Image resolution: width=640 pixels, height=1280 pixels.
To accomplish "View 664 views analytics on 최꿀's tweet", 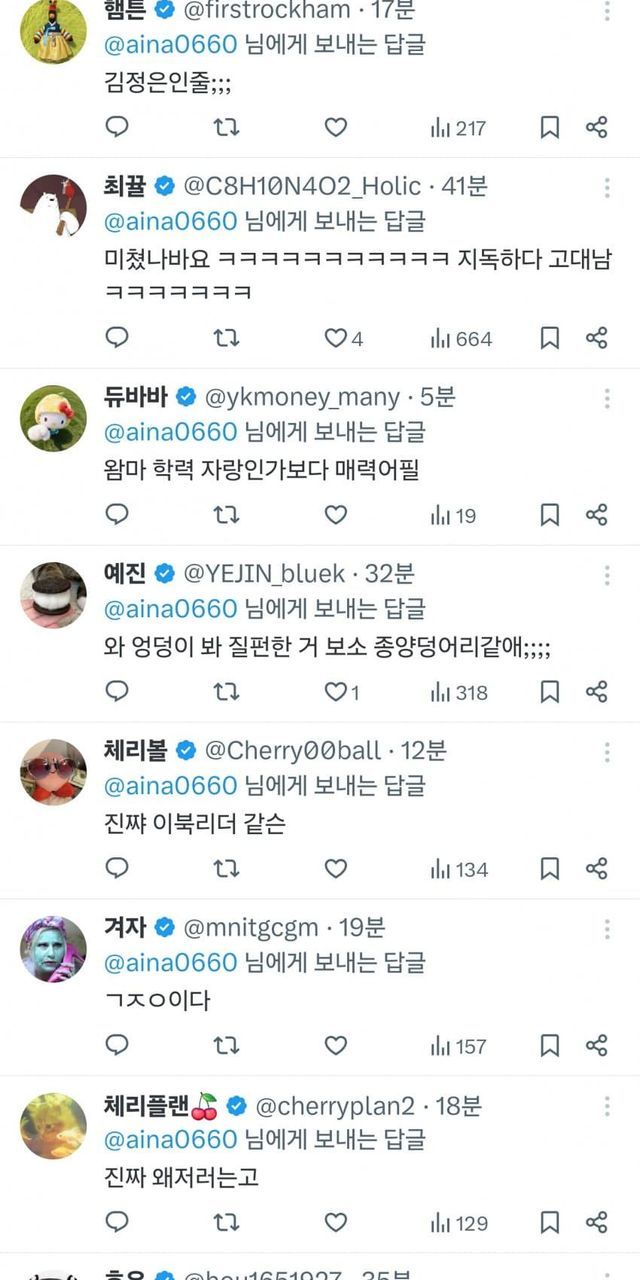I will coord(461,339).
